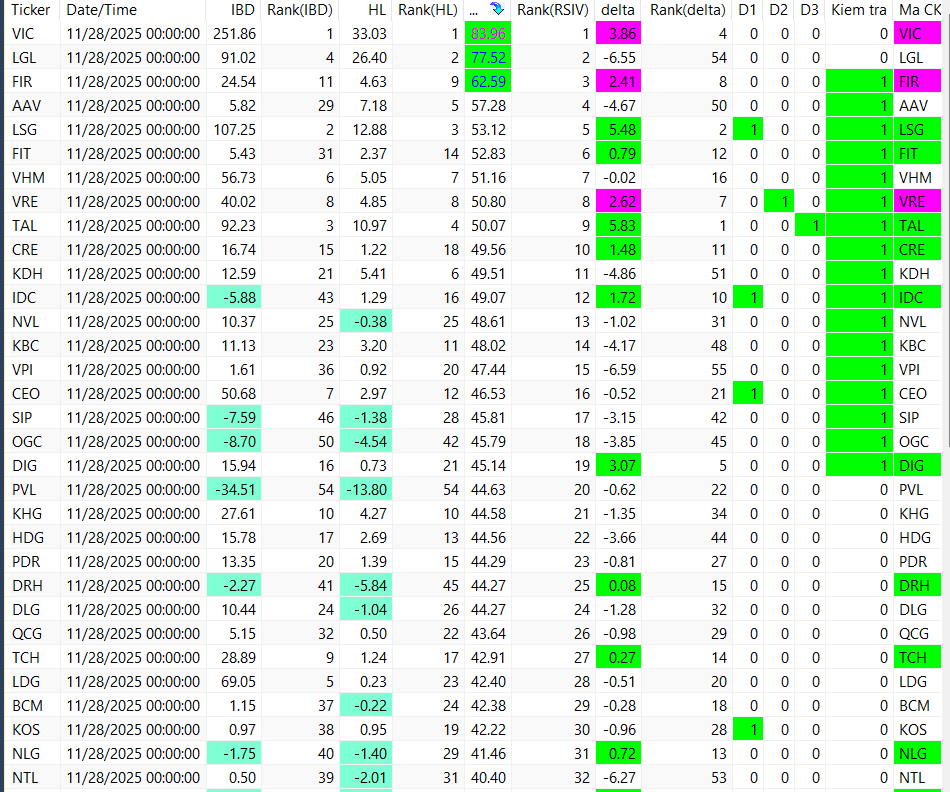Click the HL value -13.80
950x792 pixels.
coord(366,490)
